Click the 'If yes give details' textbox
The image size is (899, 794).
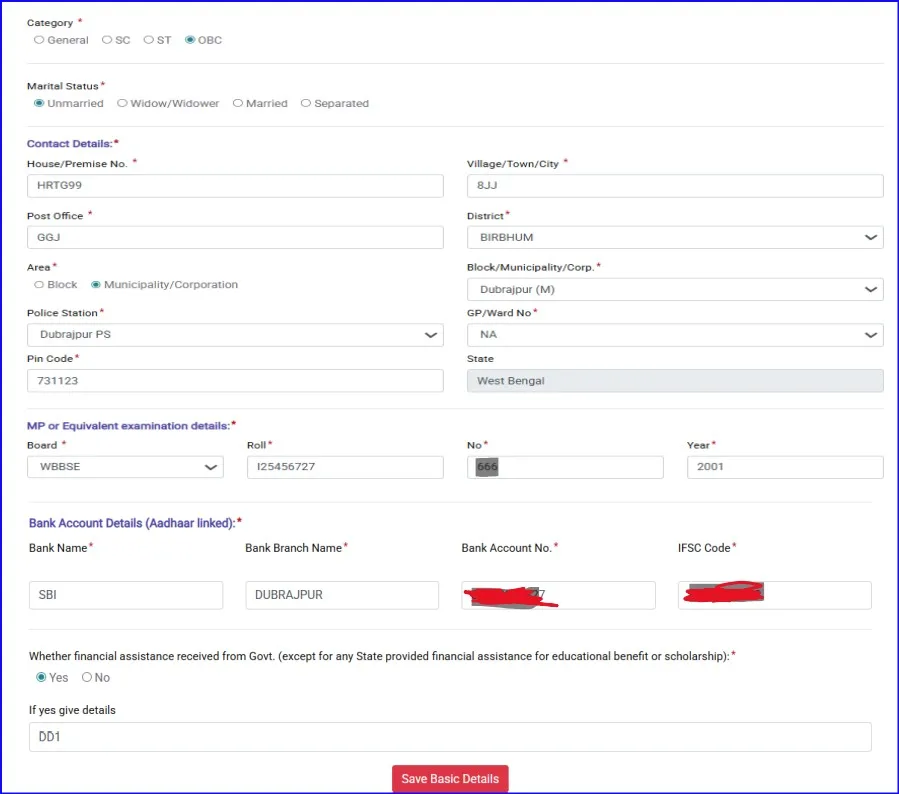coord(449,737)
